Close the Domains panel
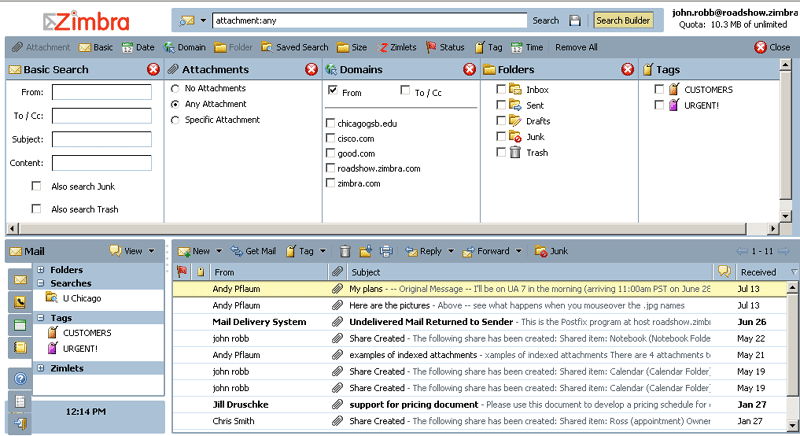The image size is (800, 436). click(x=469, y=69)
